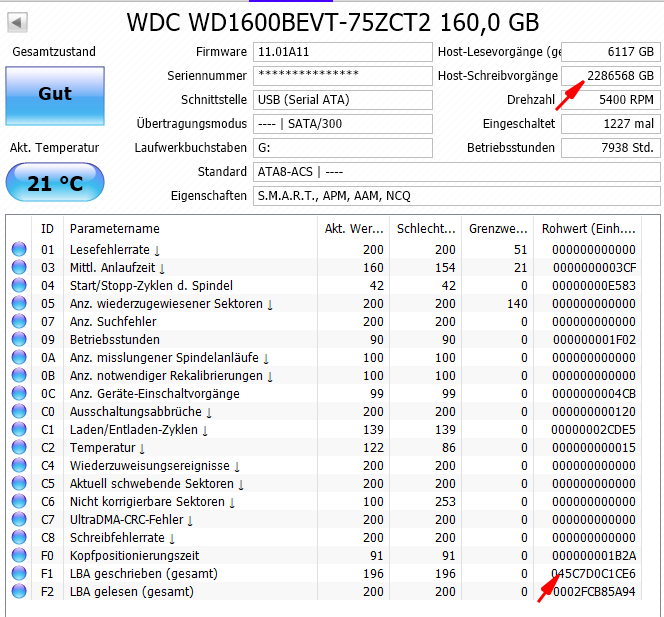Click the Eigenschaften field S.M.A.R.T., APM, AAM, NCQ
The image size is (664, 617).
click(456, 196)
